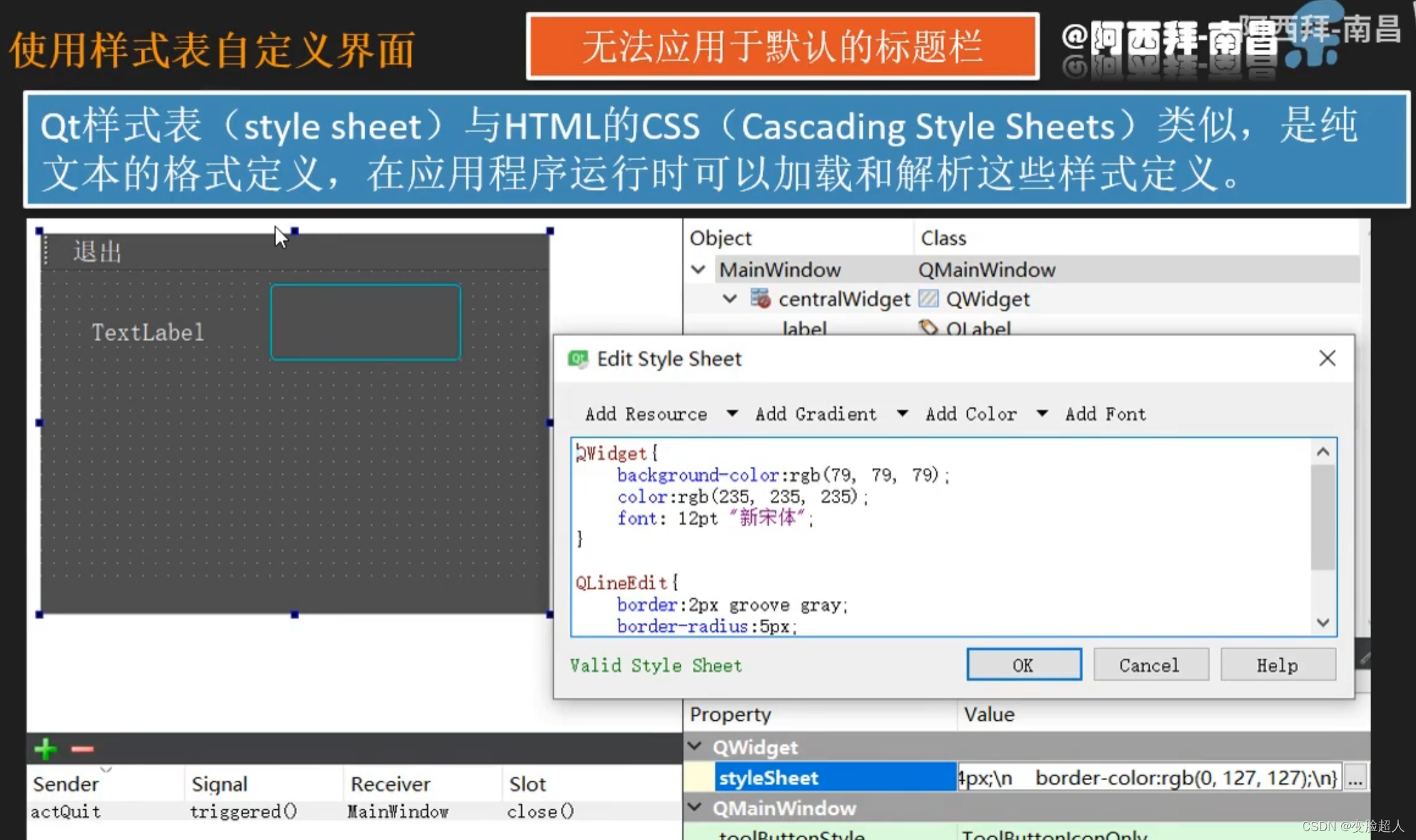
Task: Click the 退出 menu item in form
Action: coord(97,252)
